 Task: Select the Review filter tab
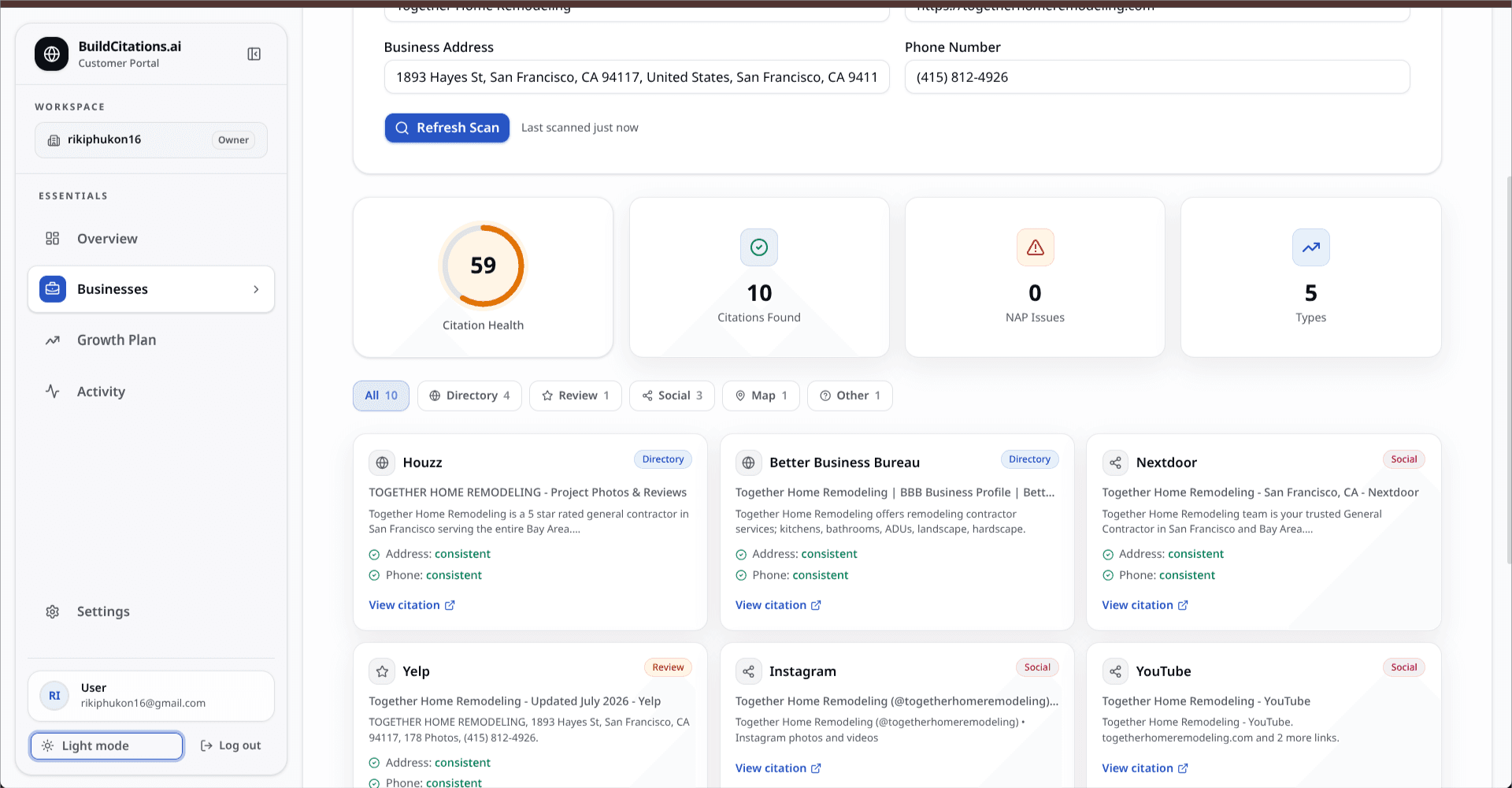[576, 396]
